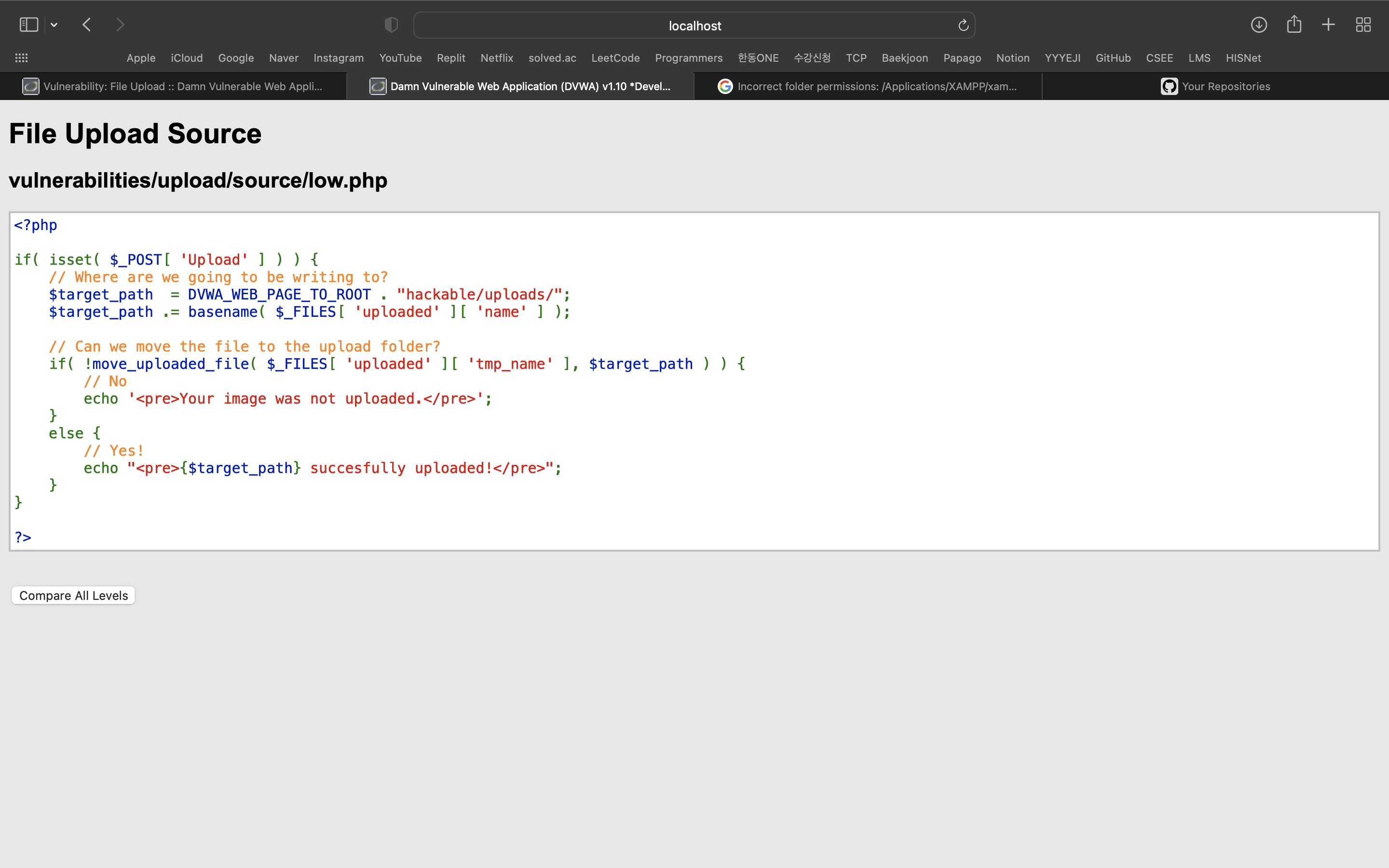The width and height of the screenshot is (1389, 868).
Task: Click the Google favicon on third tab
Action: click(x=725, y=86)
